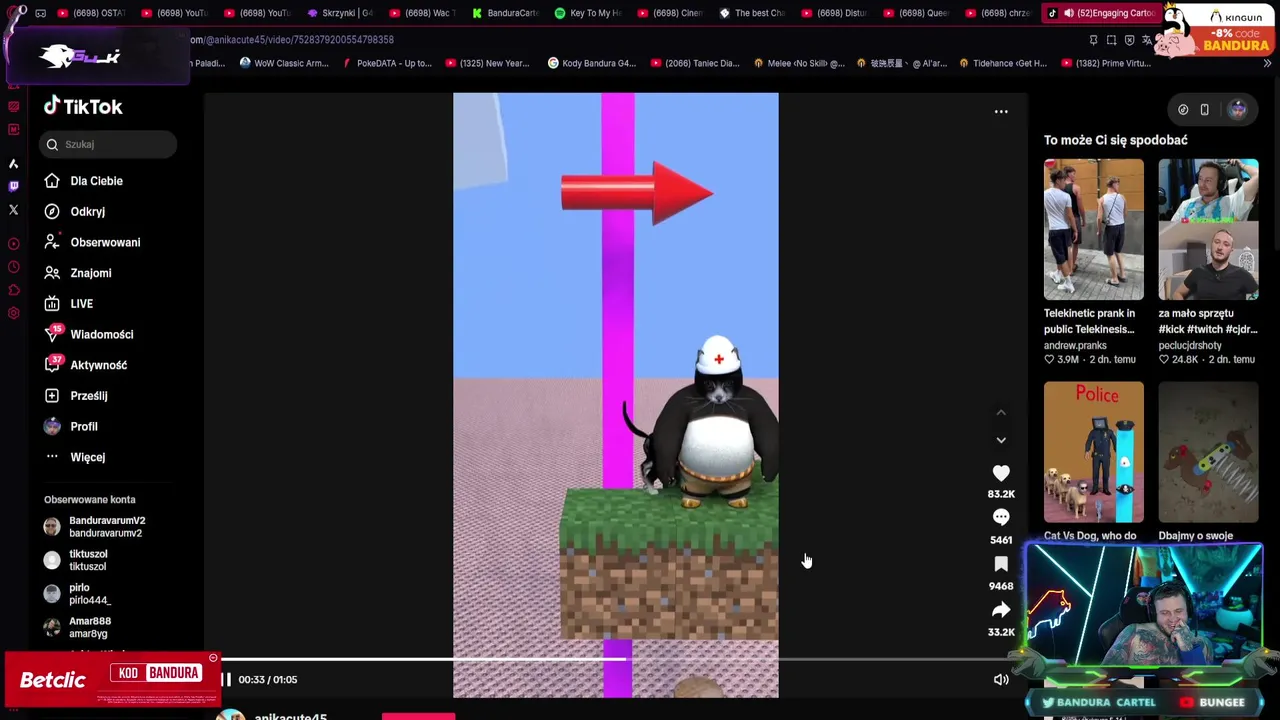Switch to The best Cha tab
The height and width of the screenshot is (720, 1280).
click(752, 13)
